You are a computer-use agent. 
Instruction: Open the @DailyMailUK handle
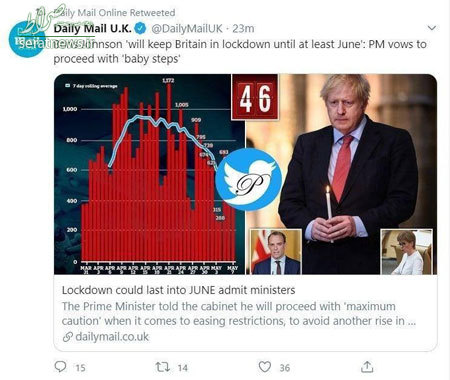(187, 28)
